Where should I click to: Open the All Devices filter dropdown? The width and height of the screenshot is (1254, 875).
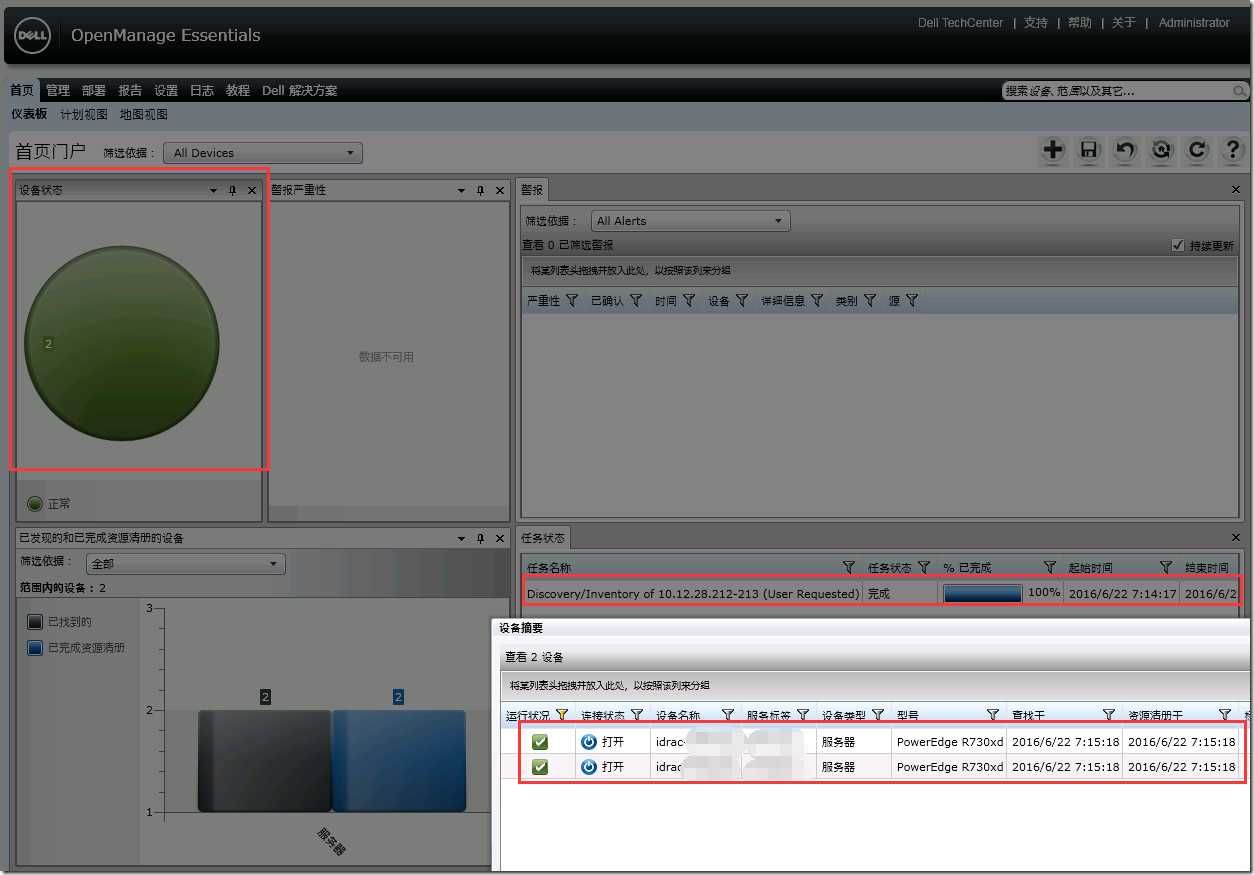[x=263, y=153]
